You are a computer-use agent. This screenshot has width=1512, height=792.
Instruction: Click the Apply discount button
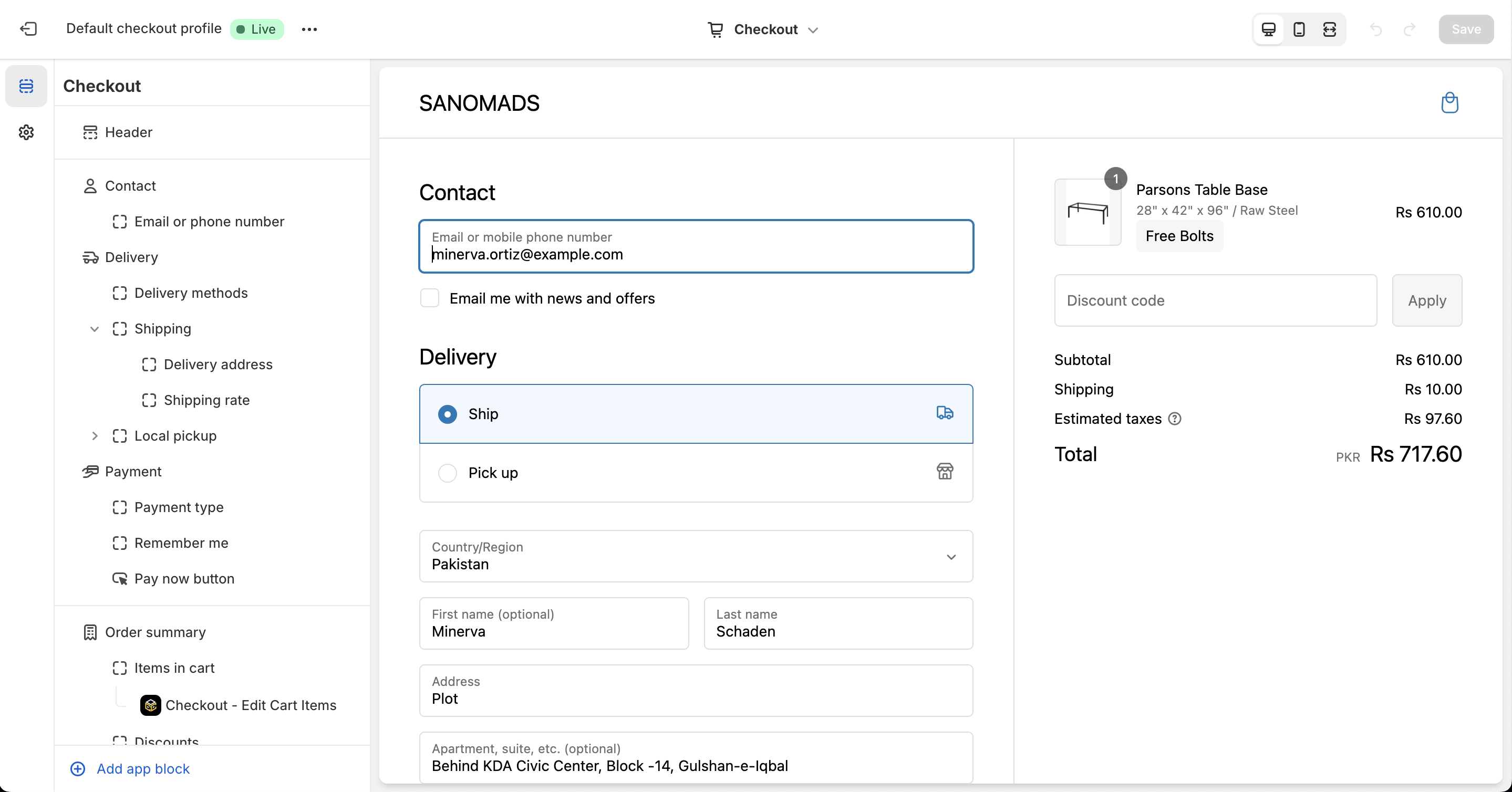pyautogui.click(x=1427, y=300)
